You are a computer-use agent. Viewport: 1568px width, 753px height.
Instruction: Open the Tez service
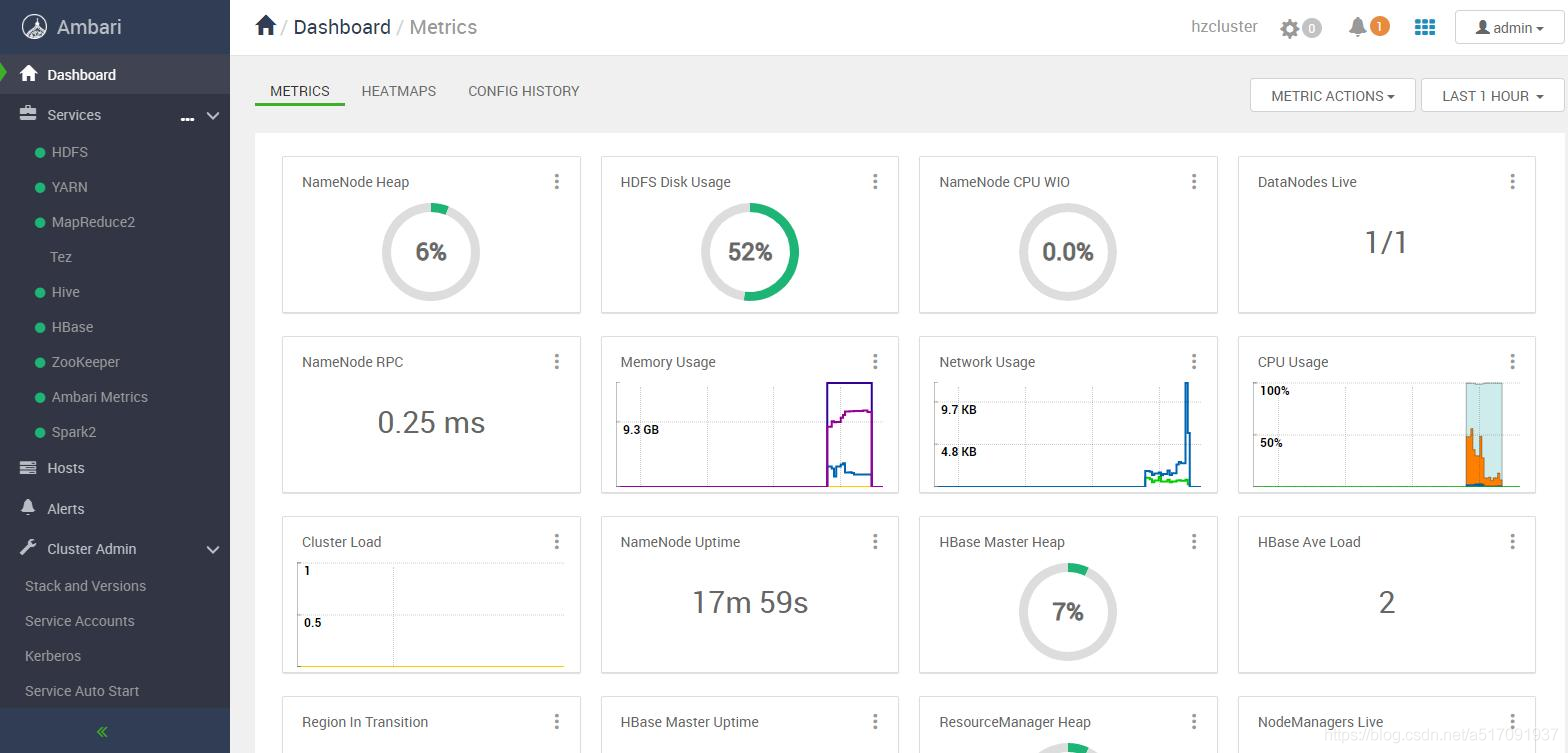pyautogui.click(x=61, y=257)
